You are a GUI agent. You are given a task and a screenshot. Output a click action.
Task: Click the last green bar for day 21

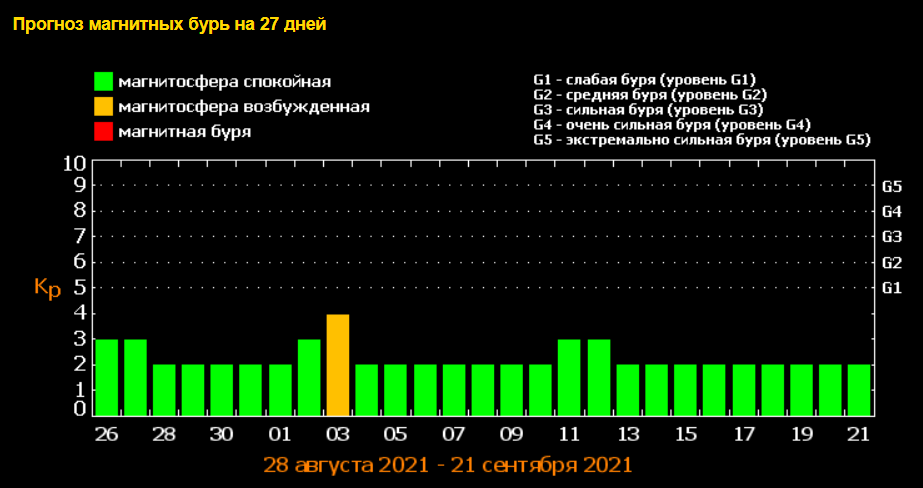[859, 389]
